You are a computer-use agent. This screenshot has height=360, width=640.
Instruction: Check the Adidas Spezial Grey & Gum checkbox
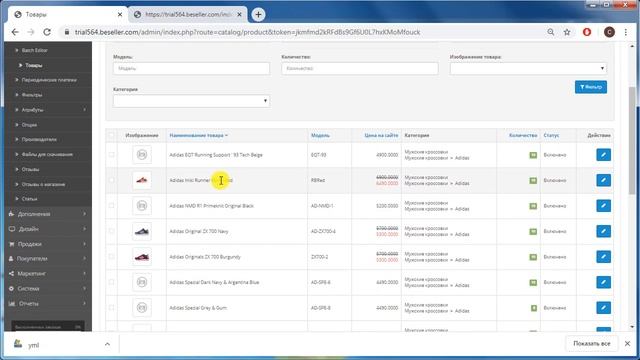111,308
